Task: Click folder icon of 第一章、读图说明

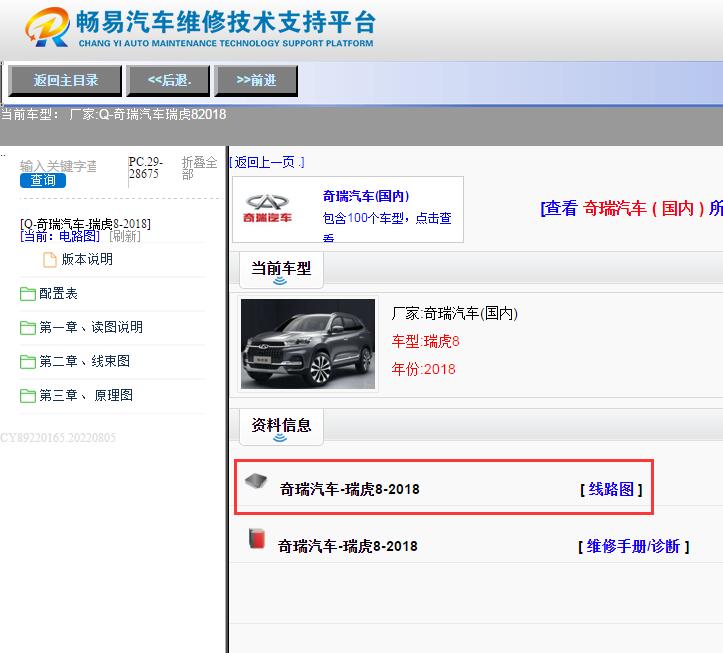Action: point(28,328)
